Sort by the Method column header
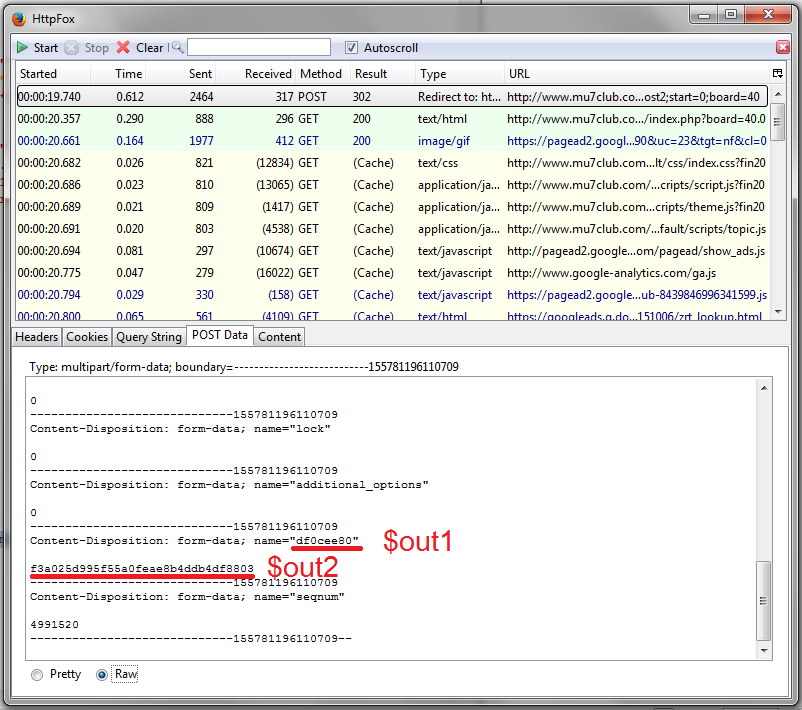Screen dimensions: 802x710 pyautogui.click(x=323, y=74)
